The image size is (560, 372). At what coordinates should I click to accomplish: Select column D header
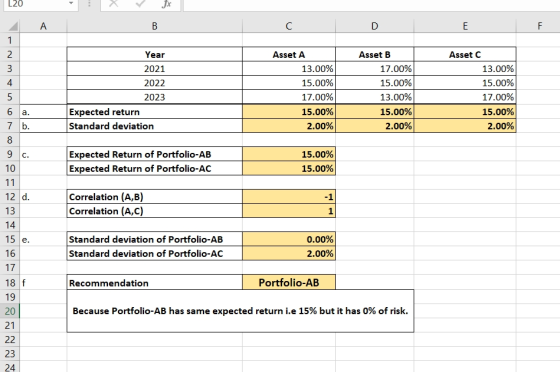(374, 26)
